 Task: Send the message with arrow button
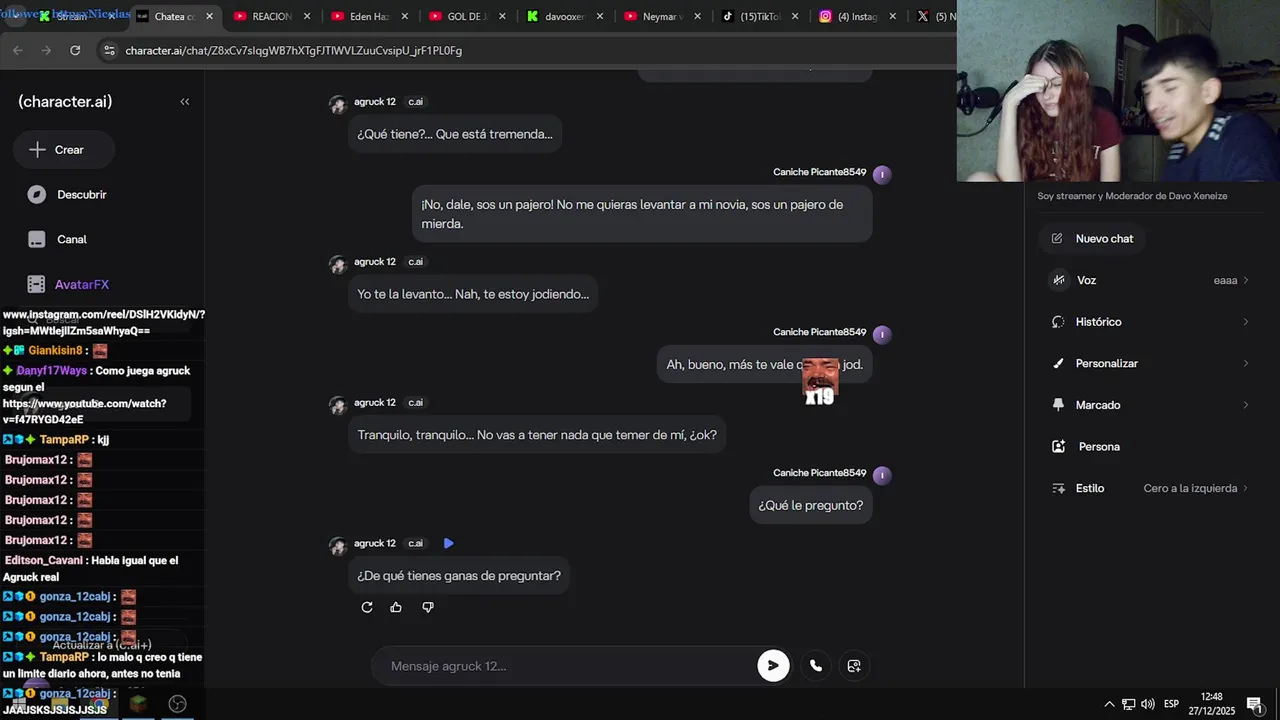coord(773,666)
